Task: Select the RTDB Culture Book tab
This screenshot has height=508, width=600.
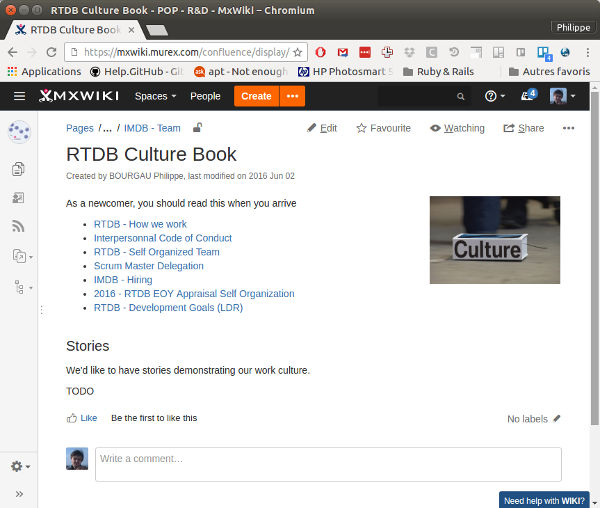Action: pyautogui.click(x=75, y=30)
